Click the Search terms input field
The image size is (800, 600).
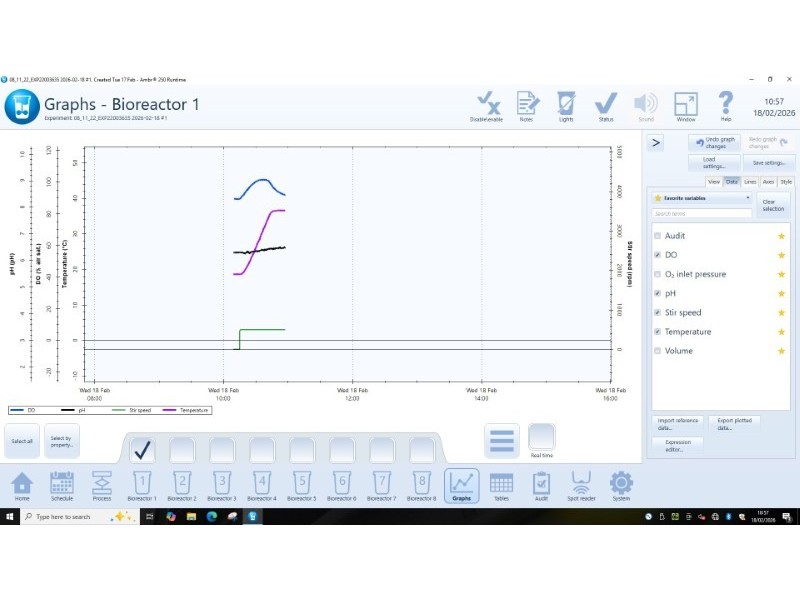[x=701, y=213]
